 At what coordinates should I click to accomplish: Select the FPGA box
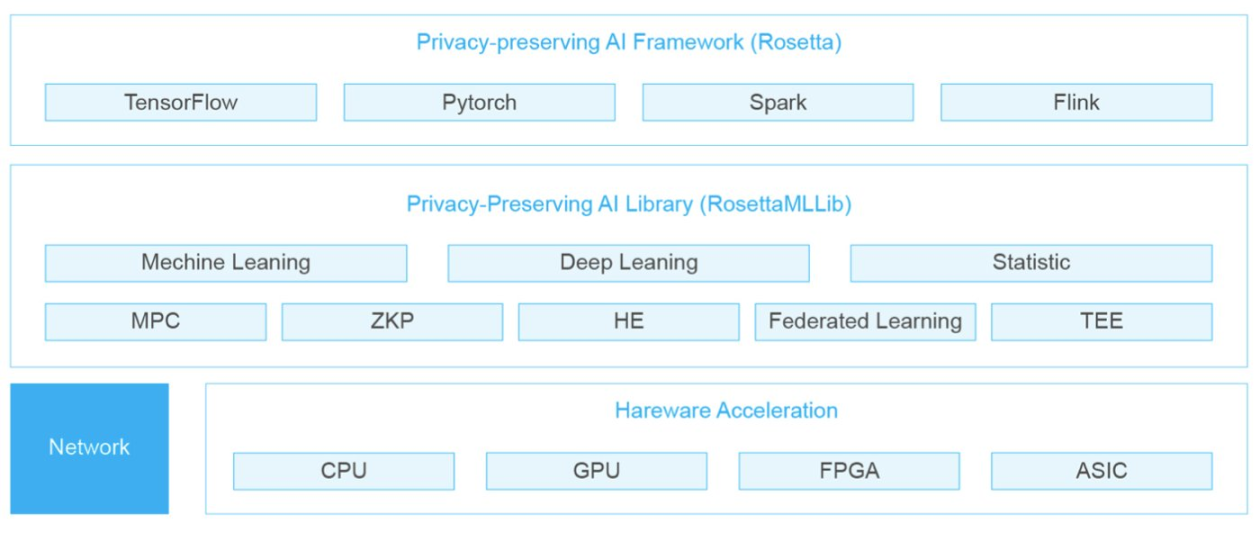(849, 471)
